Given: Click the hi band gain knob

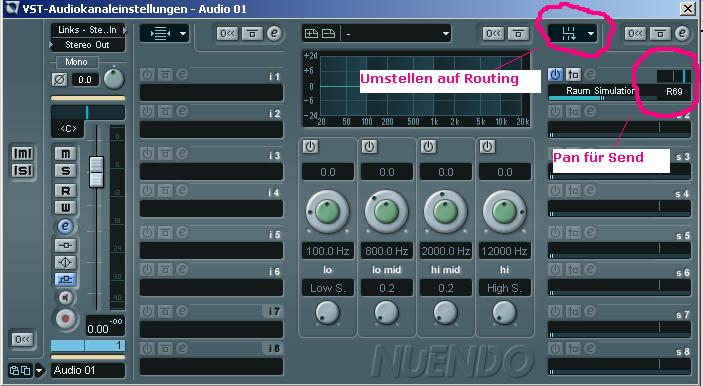Looking at the screenshot, I should pyautogui.click(x=505, y=212).
